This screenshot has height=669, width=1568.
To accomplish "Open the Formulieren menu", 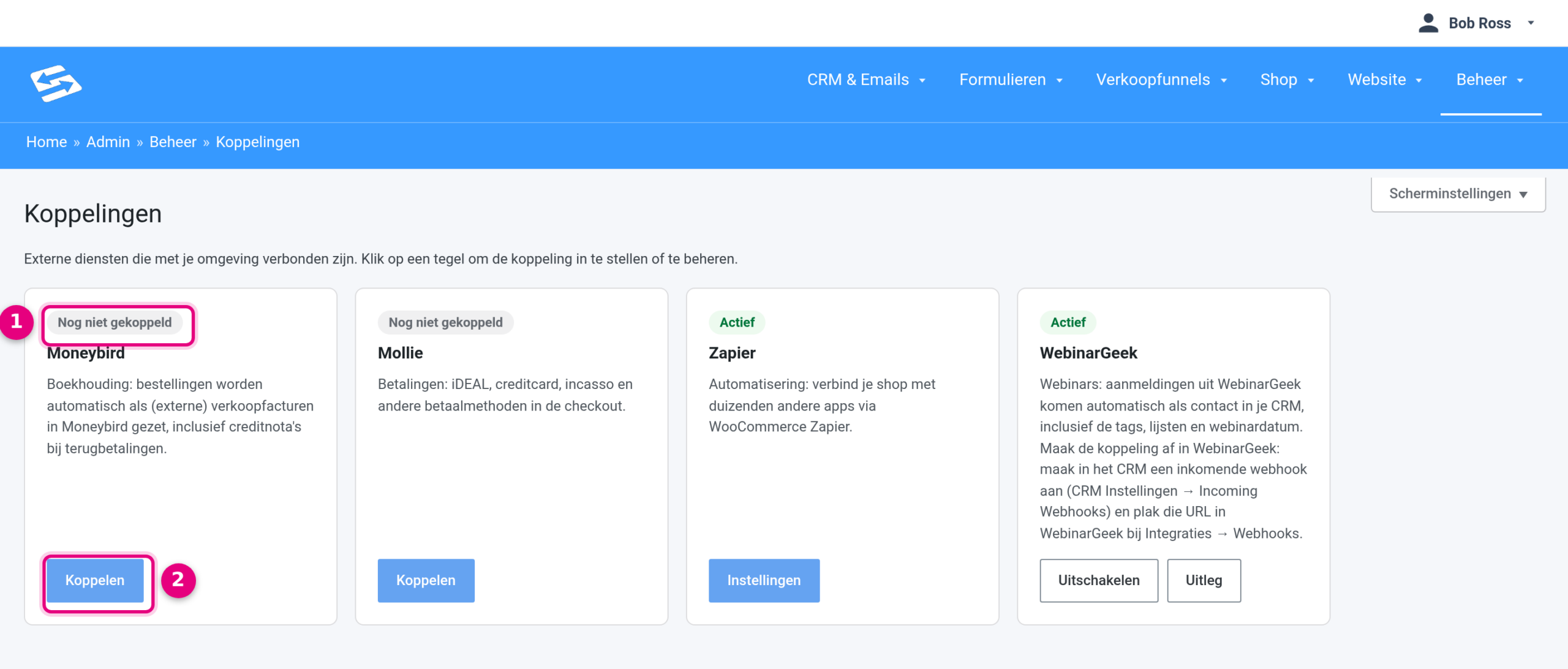I will coord(1011,80).
